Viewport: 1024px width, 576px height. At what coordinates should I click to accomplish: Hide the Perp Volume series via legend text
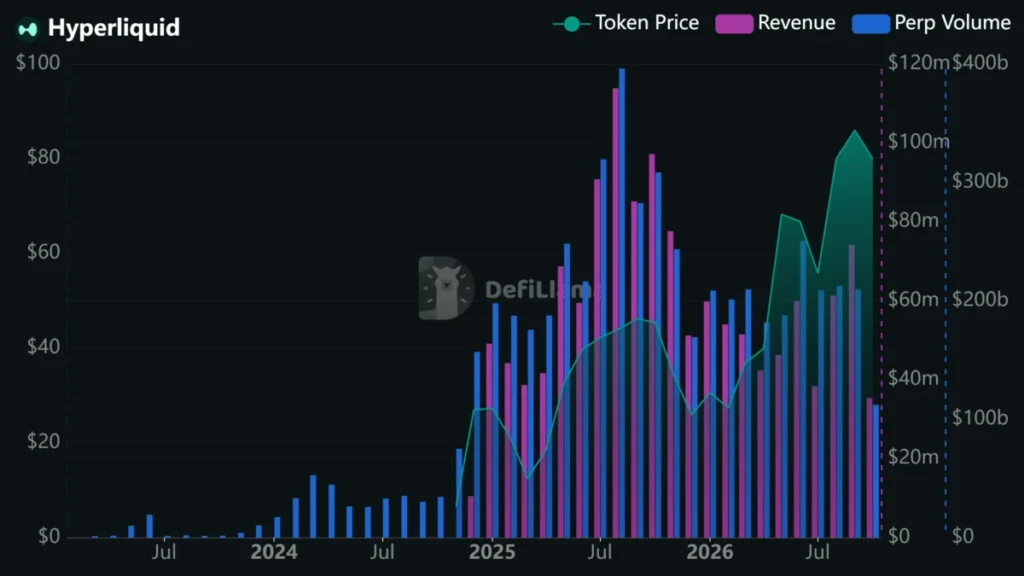pyautogui.click(x=952, y=23)
